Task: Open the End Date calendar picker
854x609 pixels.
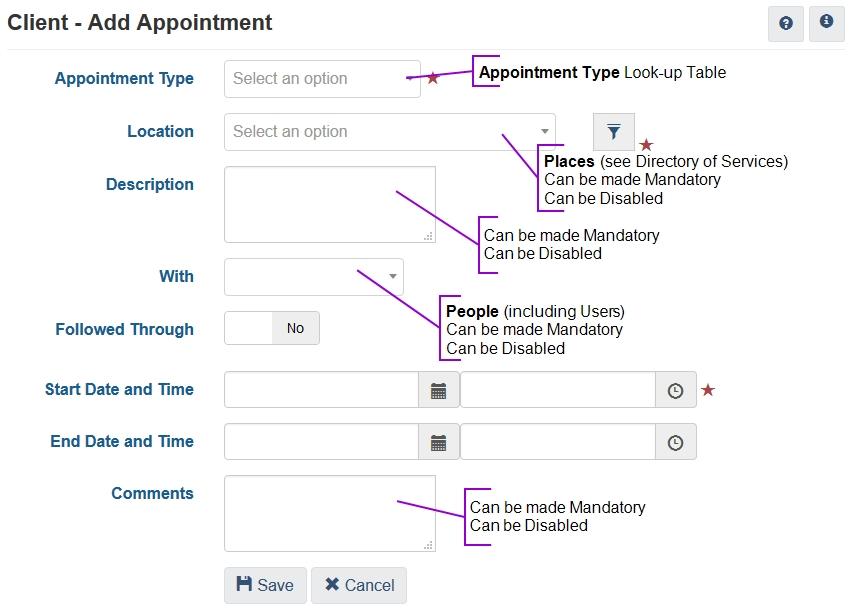Action: click(438, 442)
